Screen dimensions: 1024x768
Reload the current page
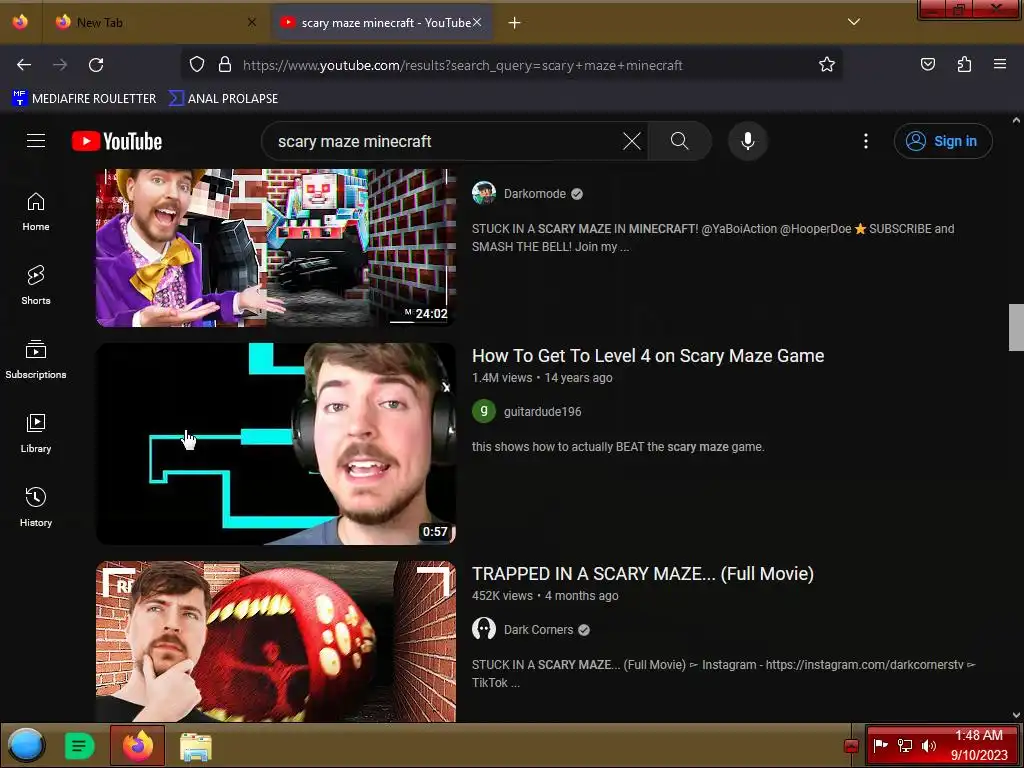[96, 65]
